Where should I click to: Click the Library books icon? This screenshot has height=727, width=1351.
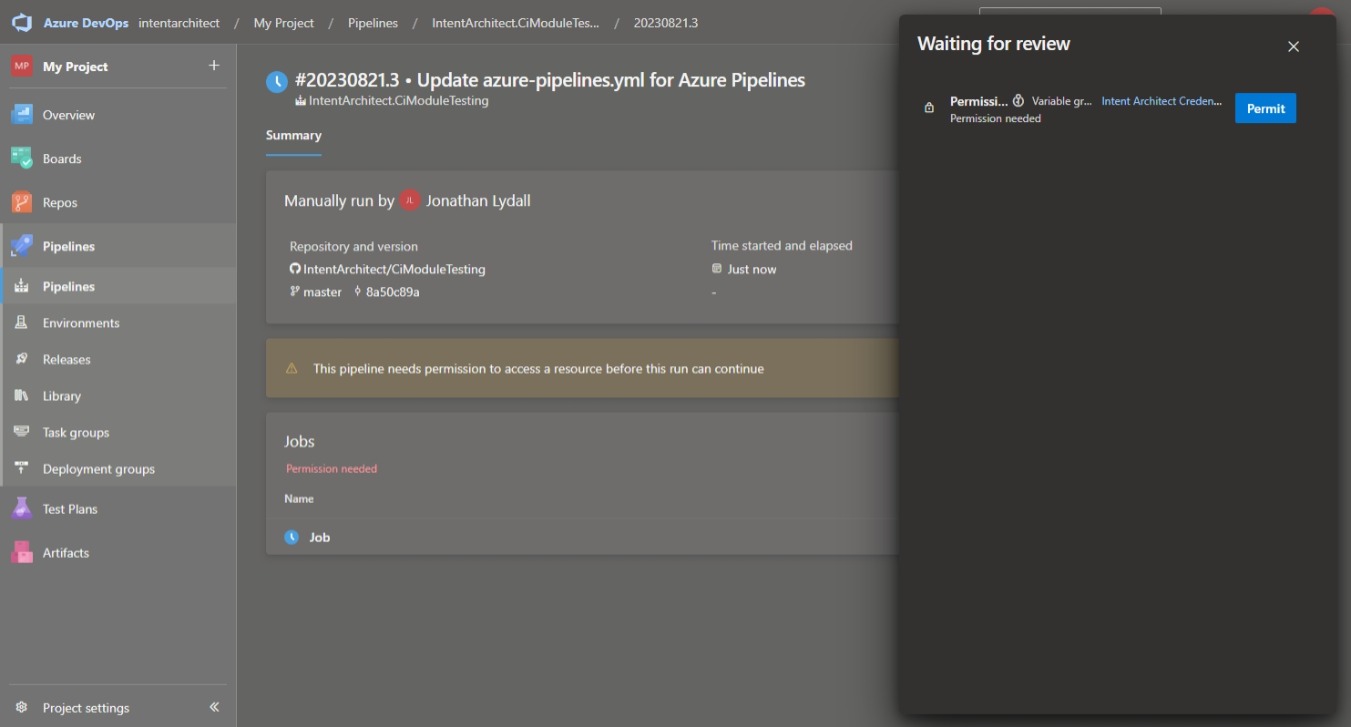click(x=21, y=396)
